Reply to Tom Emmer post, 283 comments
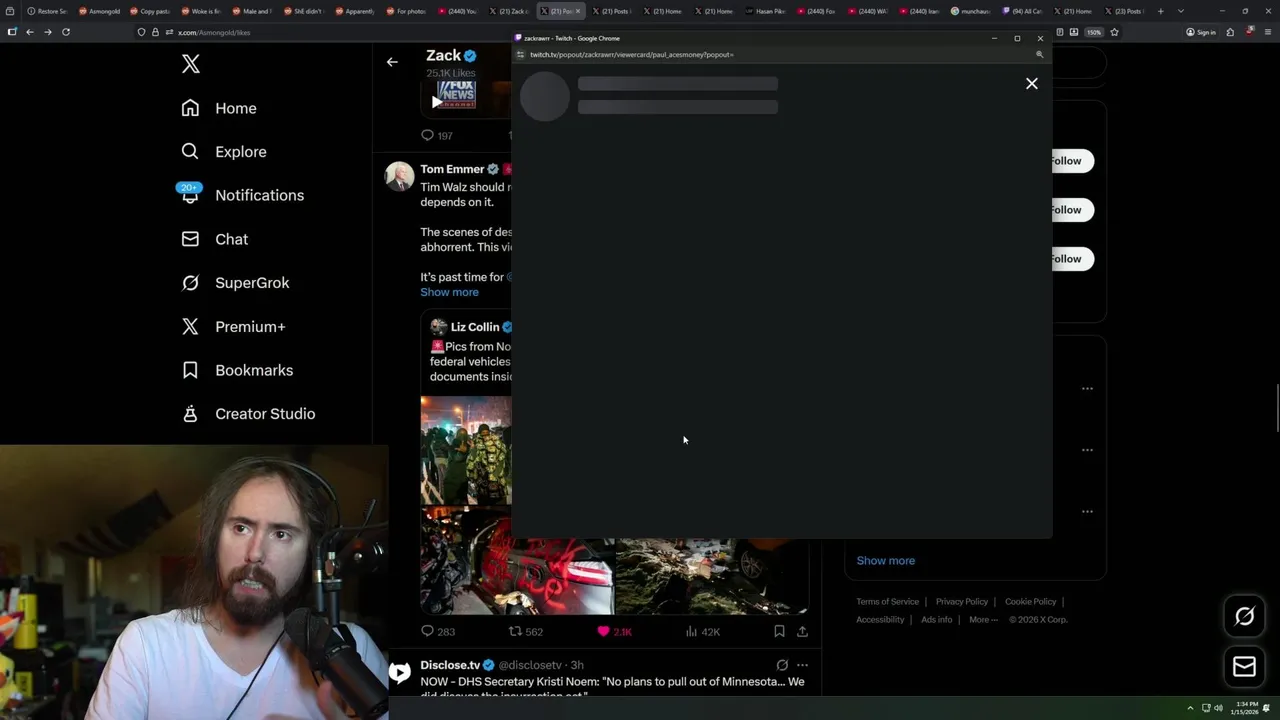Screen dimensions: 1280x720 click(x=438, y=632)
